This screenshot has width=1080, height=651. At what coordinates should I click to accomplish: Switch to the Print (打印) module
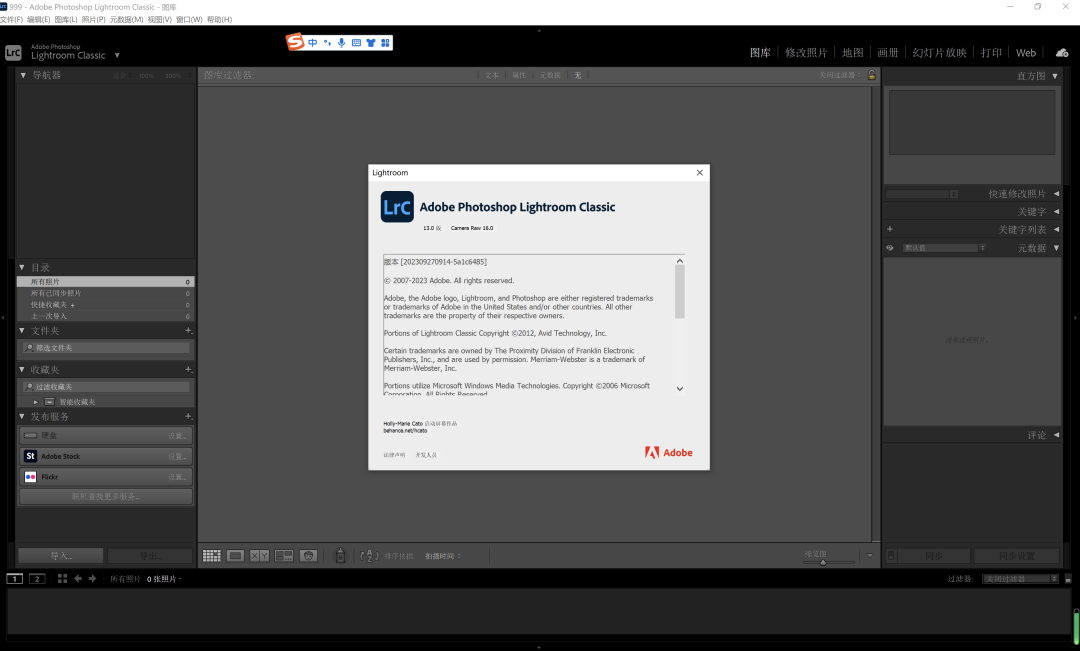click(x=991, y=52)
